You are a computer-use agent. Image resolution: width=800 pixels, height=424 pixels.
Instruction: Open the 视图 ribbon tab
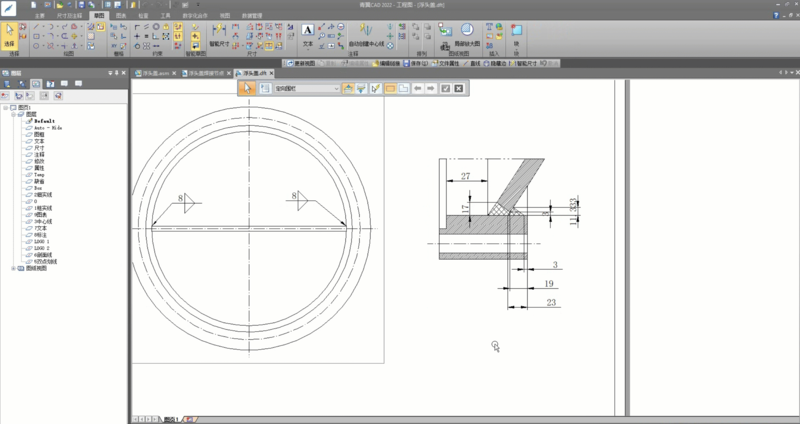point(224,17)
